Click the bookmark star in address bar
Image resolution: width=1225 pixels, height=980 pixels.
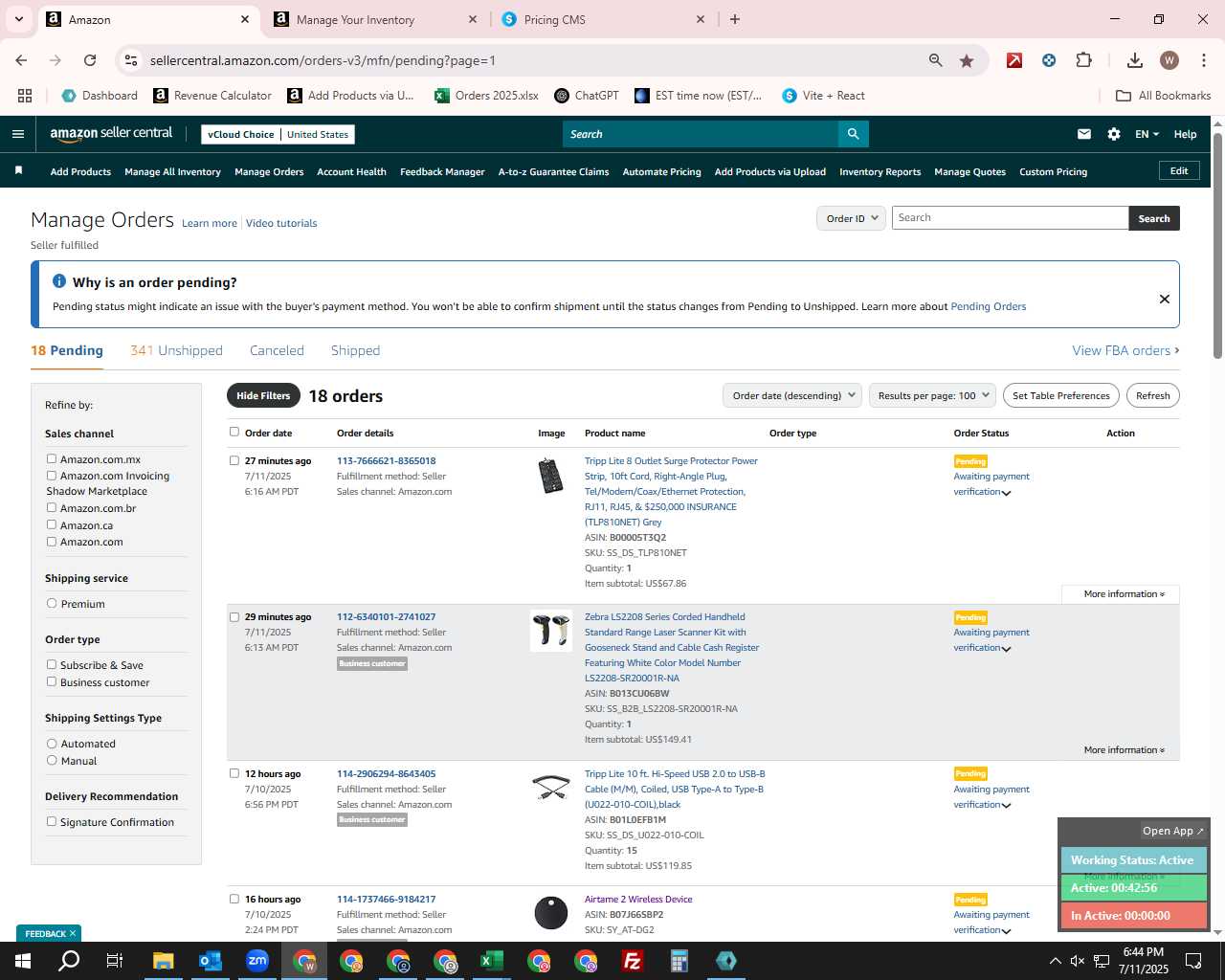tap(967, 60)
